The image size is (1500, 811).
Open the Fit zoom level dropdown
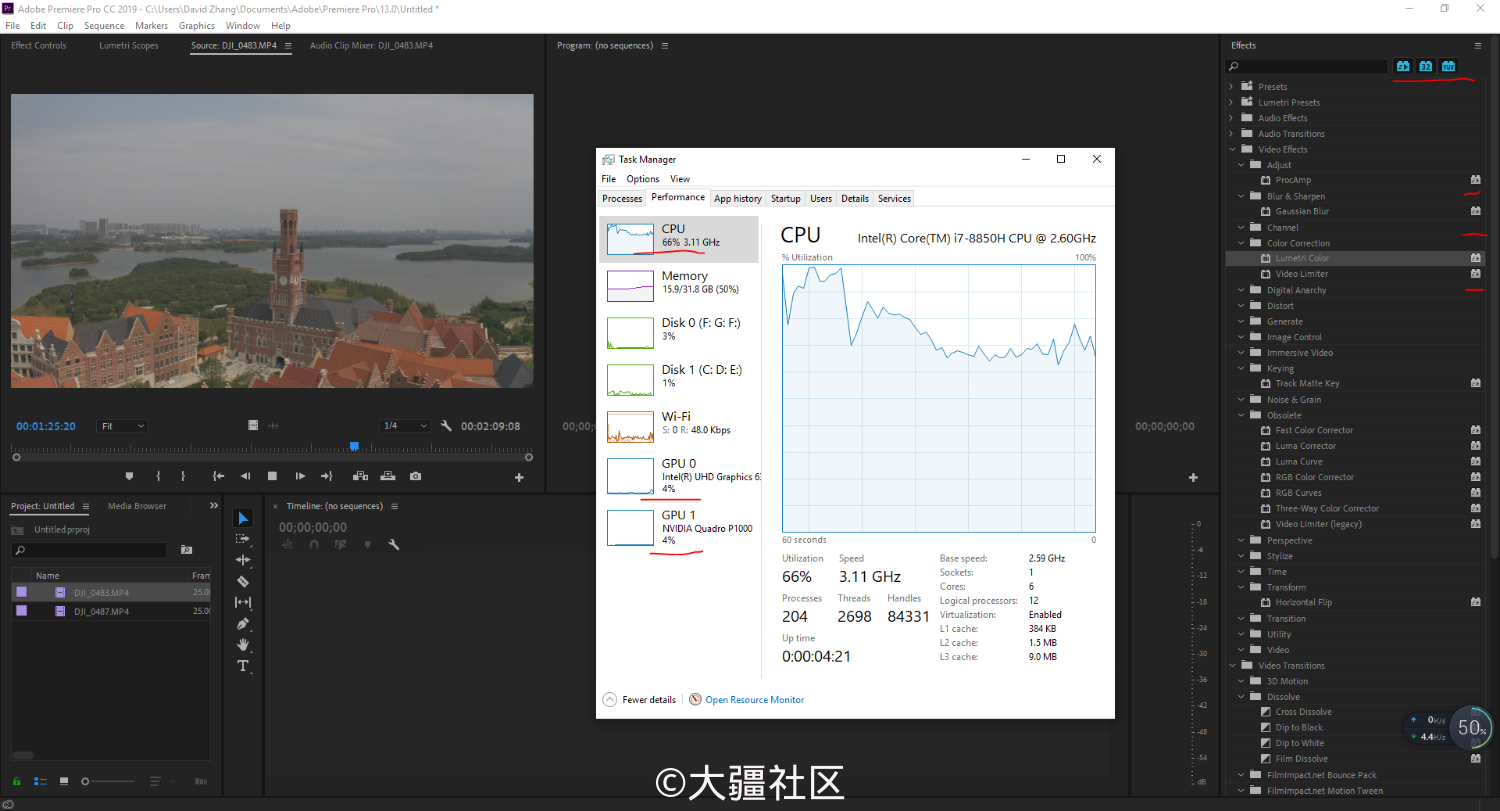tap(122, 426)
